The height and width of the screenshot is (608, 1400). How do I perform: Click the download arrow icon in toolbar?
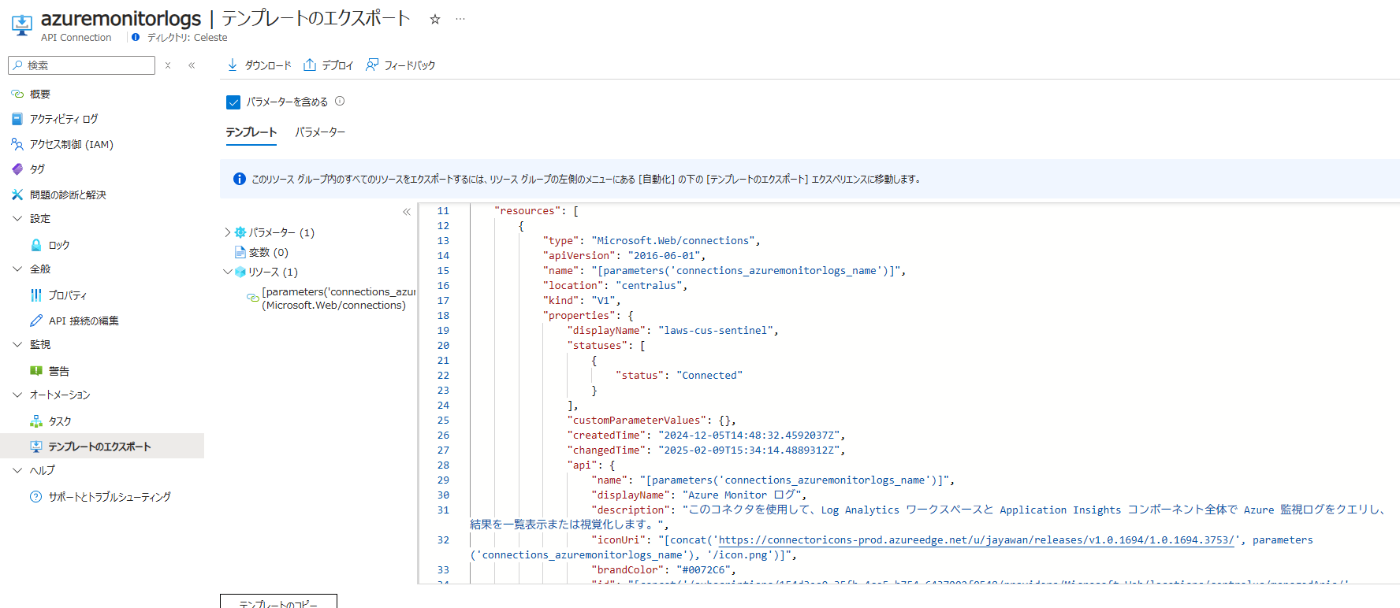[233, 65]
